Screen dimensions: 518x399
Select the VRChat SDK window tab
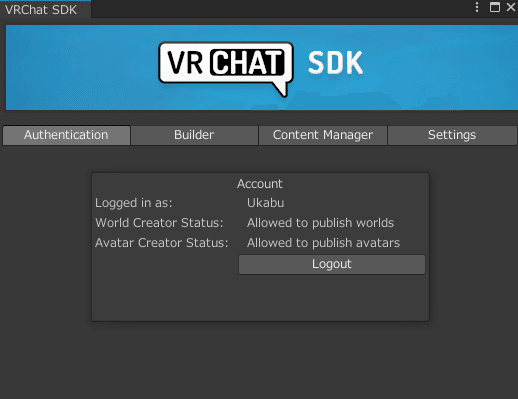pyautogui.click(x=45, y=9)
